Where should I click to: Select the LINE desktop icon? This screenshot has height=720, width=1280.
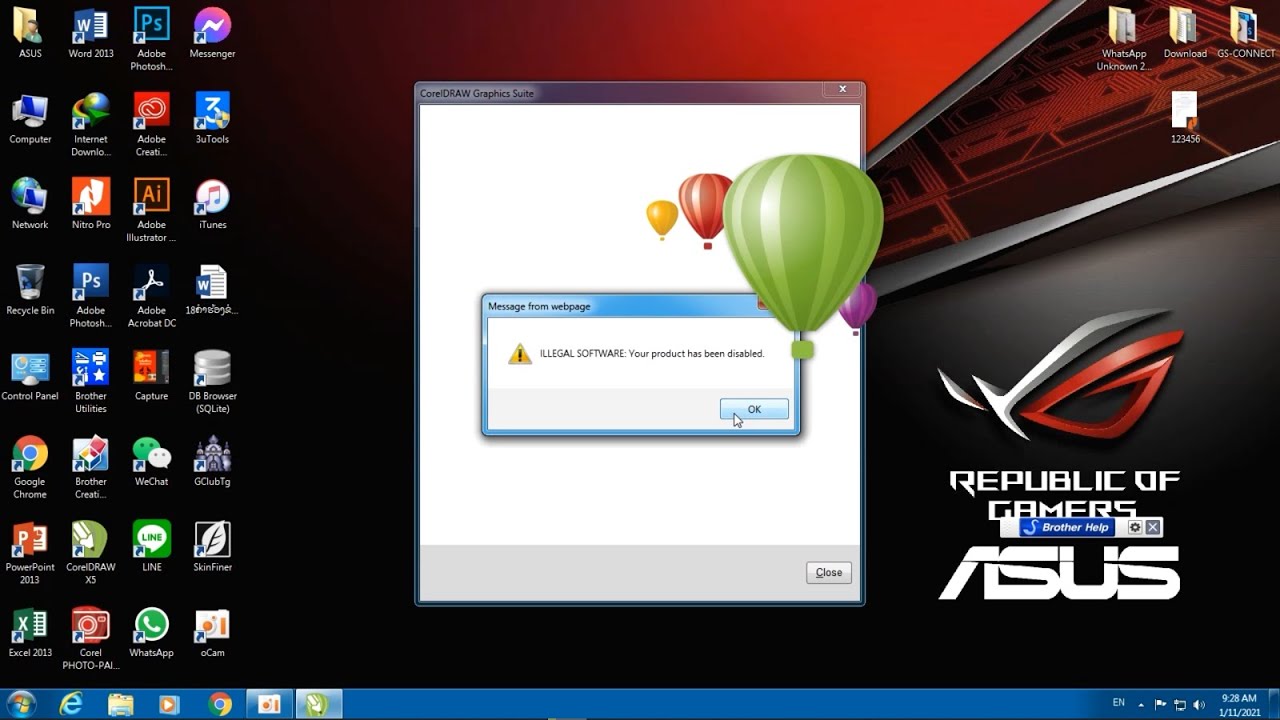point(152,547)
